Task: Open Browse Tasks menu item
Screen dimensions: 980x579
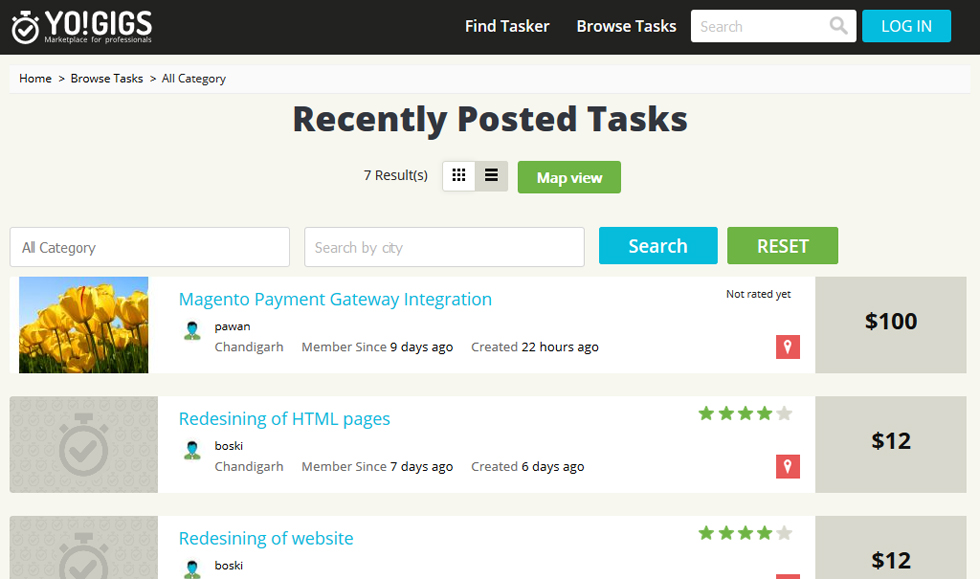Action: coord(626,26)
